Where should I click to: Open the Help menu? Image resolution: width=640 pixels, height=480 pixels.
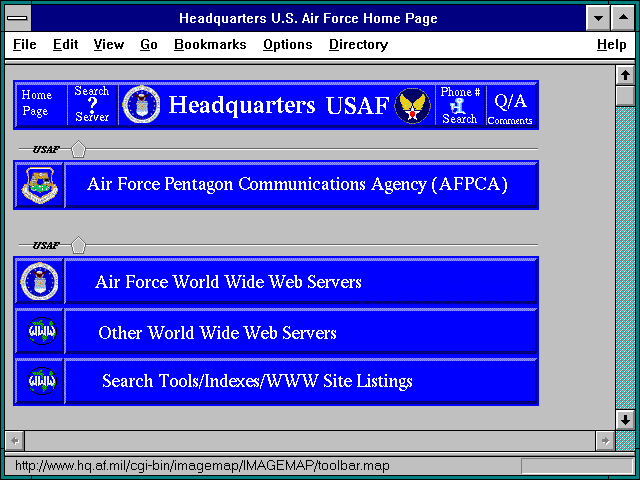pyautogui.click(x=611, y=44)
